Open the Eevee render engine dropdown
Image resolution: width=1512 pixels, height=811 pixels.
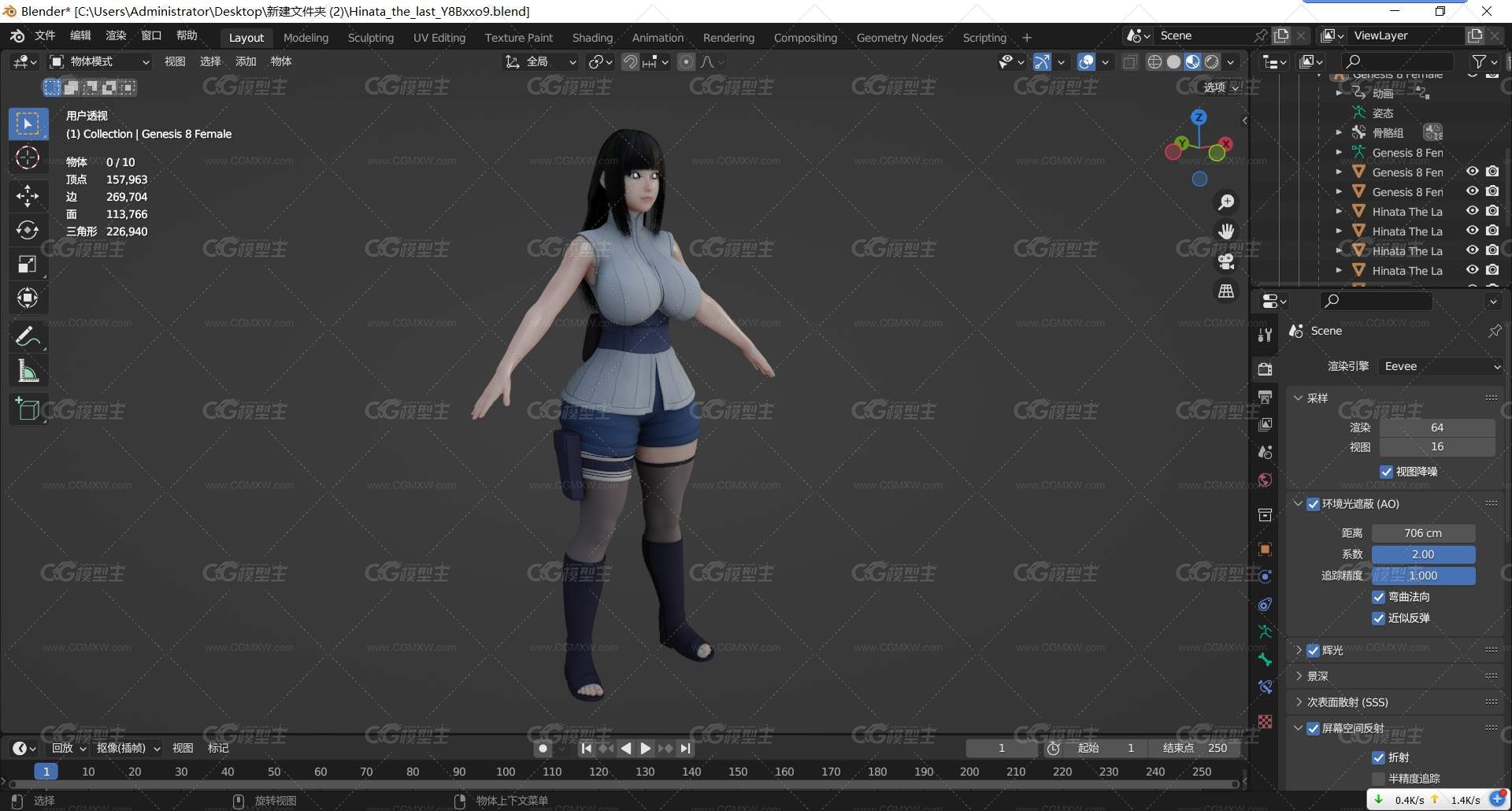1440,366
